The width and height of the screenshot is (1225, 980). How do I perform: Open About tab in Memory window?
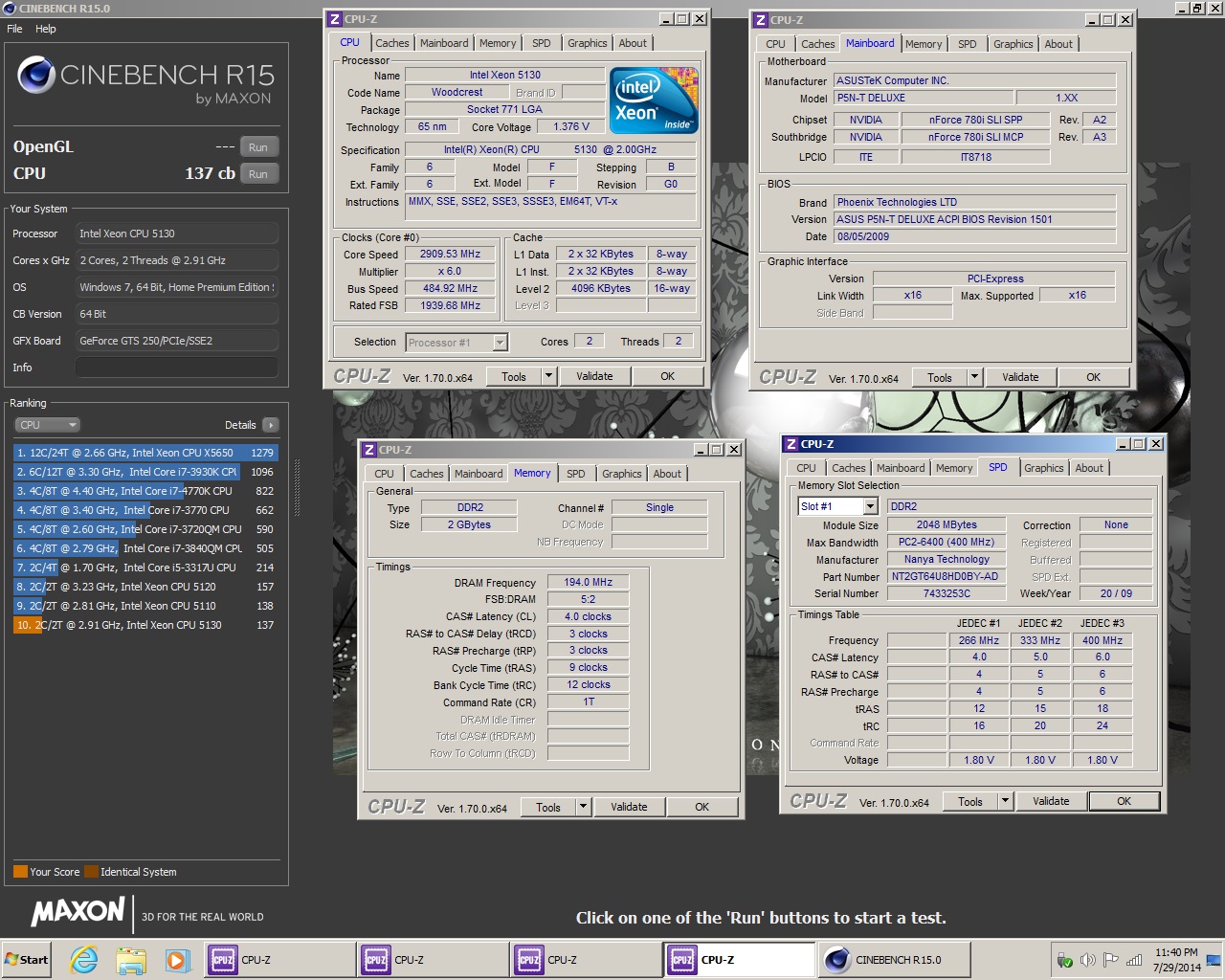[x=667, y=474]
